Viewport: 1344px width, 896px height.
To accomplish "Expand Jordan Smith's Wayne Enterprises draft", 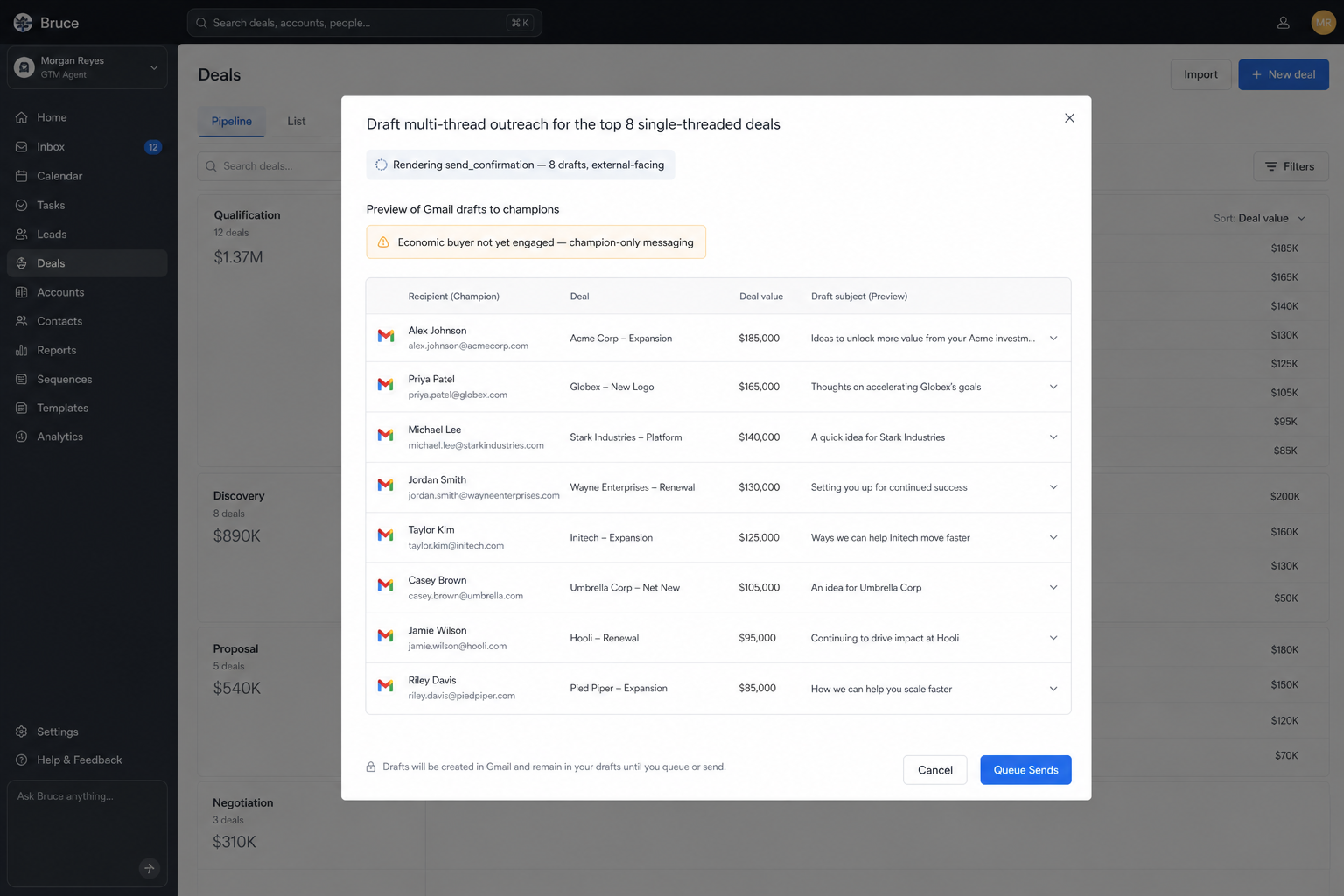I will coord(1053,487).
